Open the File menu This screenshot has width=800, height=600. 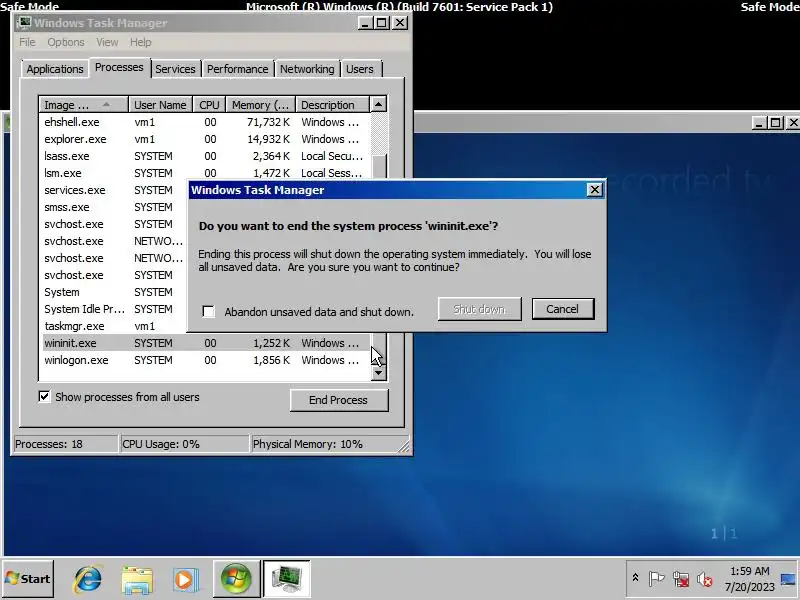(x=28, y=42)
